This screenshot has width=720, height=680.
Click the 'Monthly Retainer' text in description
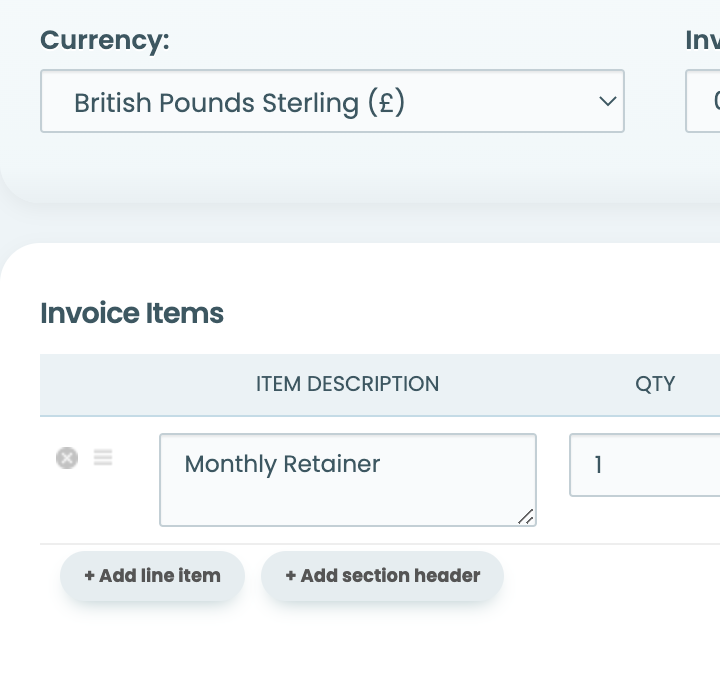(282, 464)
